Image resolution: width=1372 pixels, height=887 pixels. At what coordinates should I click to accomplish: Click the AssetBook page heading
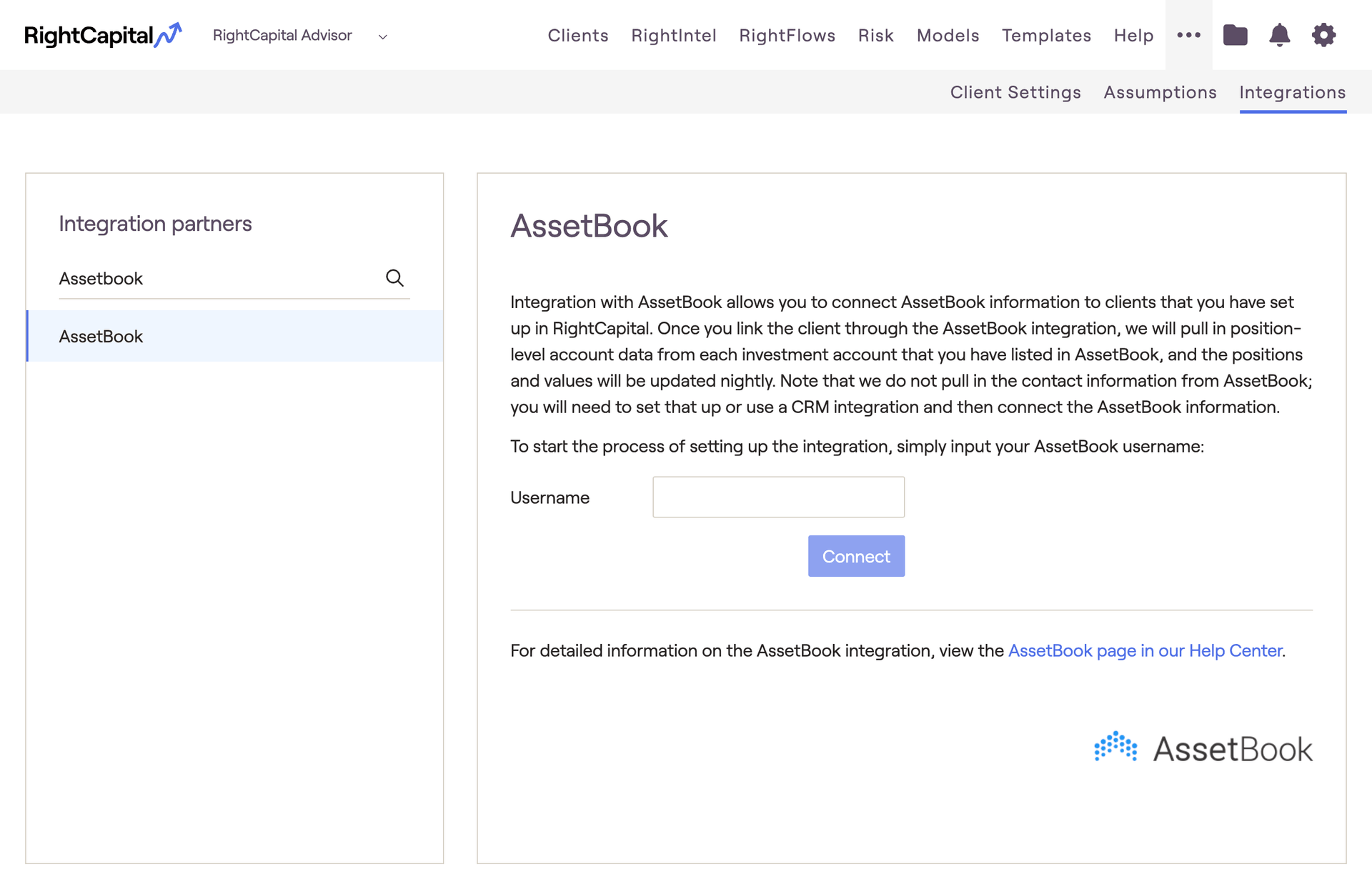click(589, 226)
